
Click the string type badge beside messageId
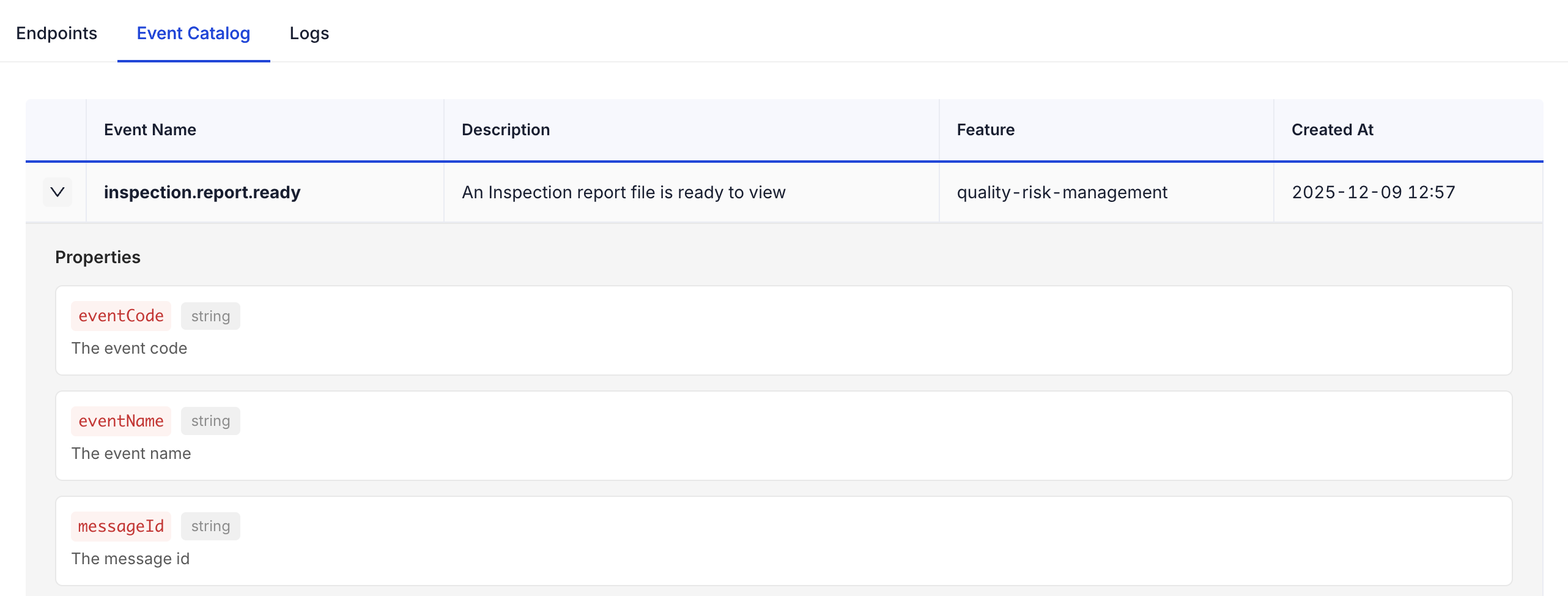tap(210, 526)
